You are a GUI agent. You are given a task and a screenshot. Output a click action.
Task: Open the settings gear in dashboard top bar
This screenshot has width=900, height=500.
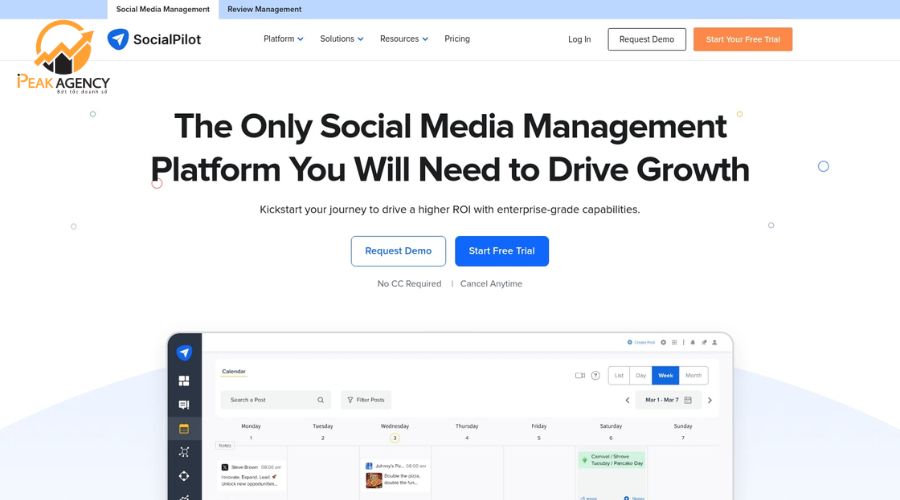coord(664,342)
